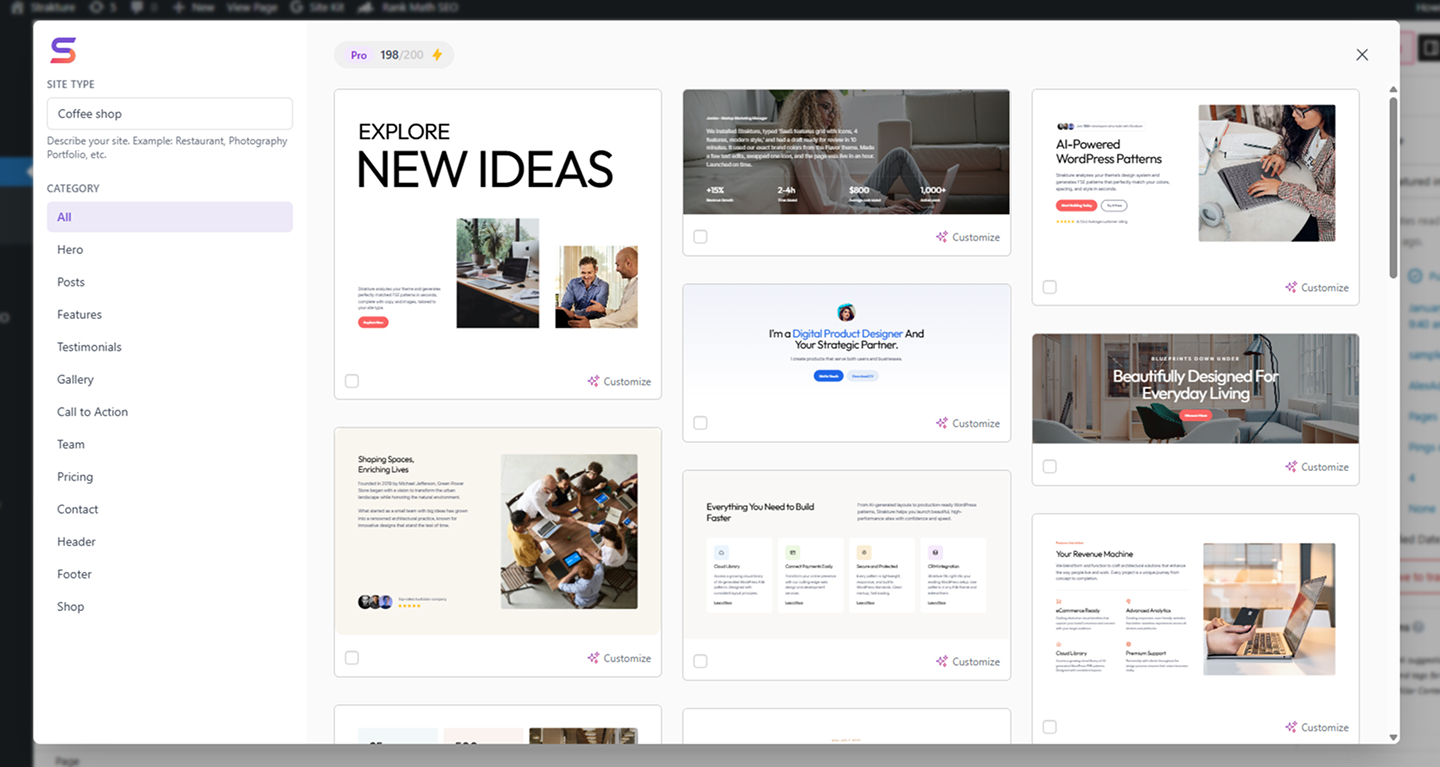Viewport: 1440px width, 767px height.
Task: Open the Everything You Need to Build Faster preview
Action: coord(846,555)
